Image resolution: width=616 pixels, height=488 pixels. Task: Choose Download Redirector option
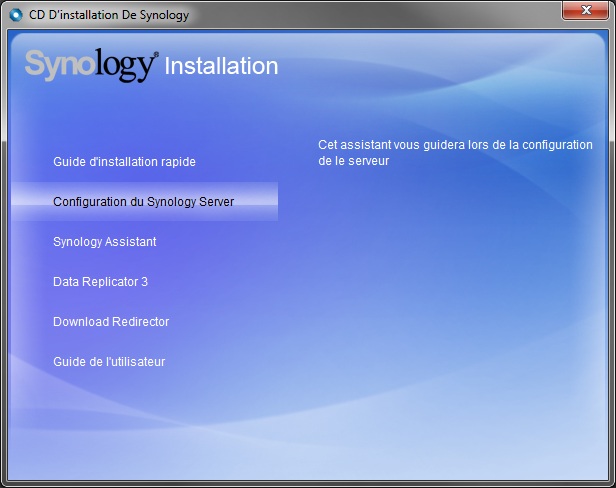[111, 322]
